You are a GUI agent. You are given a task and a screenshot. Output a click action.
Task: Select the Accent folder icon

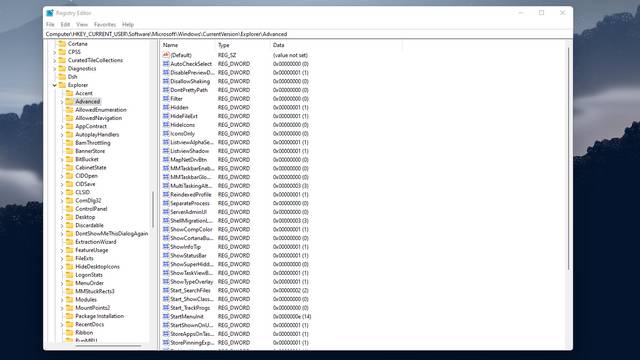click(x=69, y=93)
